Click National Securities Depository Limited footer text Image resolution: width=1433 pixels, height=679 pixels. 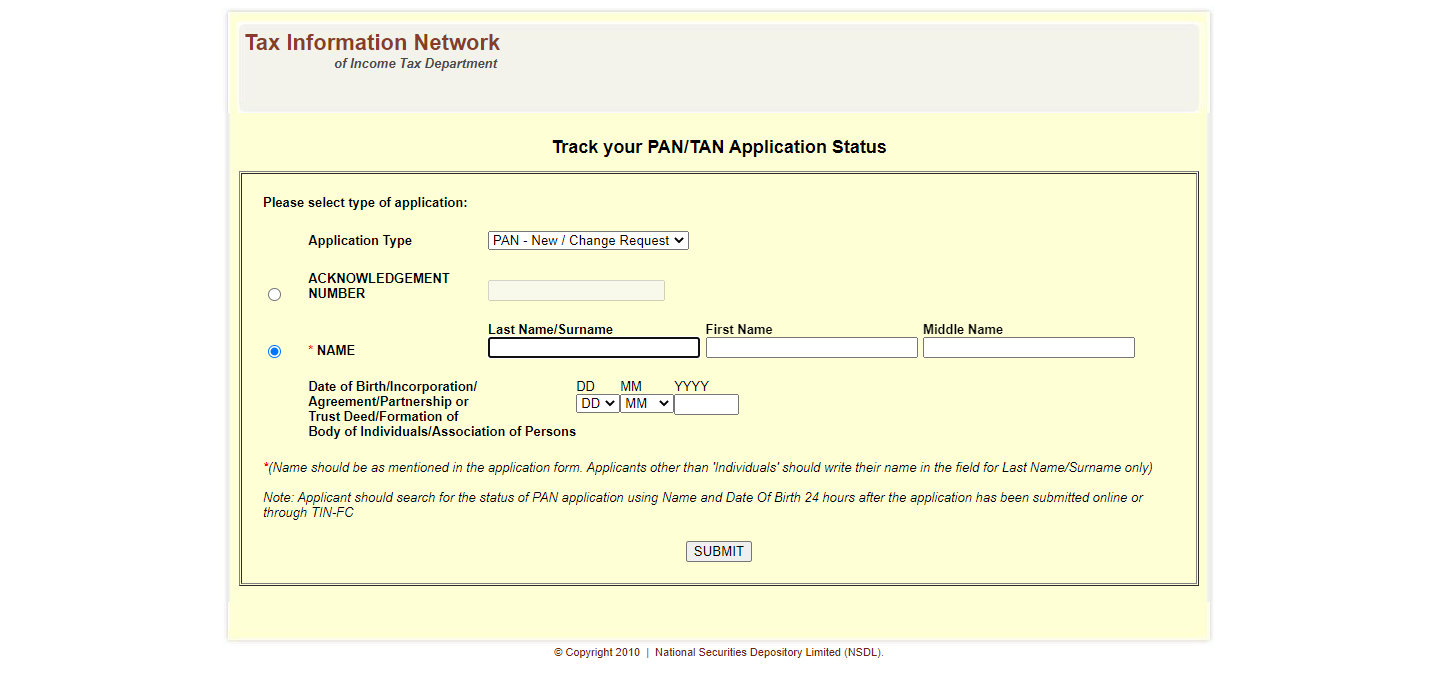coord(768,653)
